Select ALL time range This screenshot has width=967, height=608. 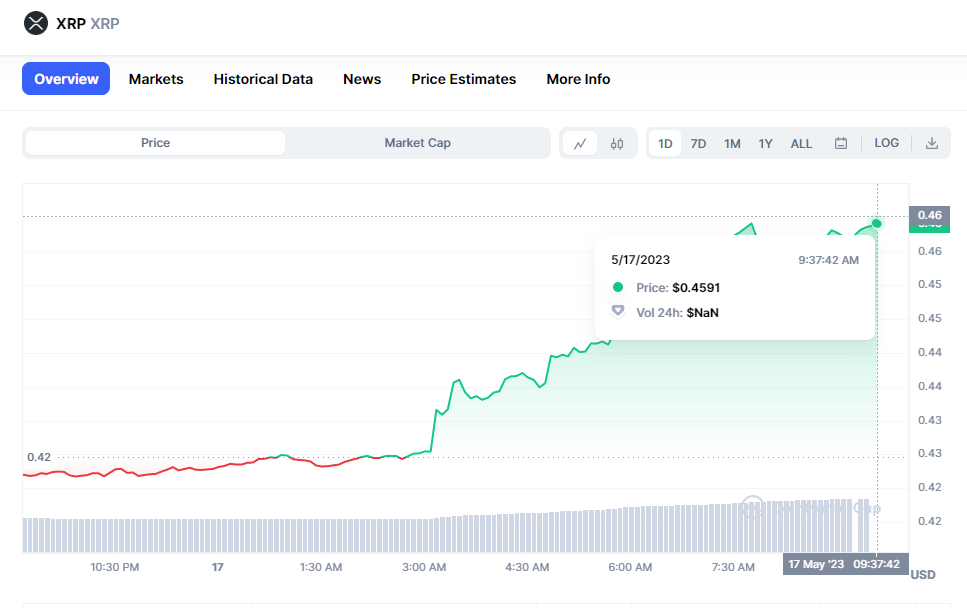[801, 144]
